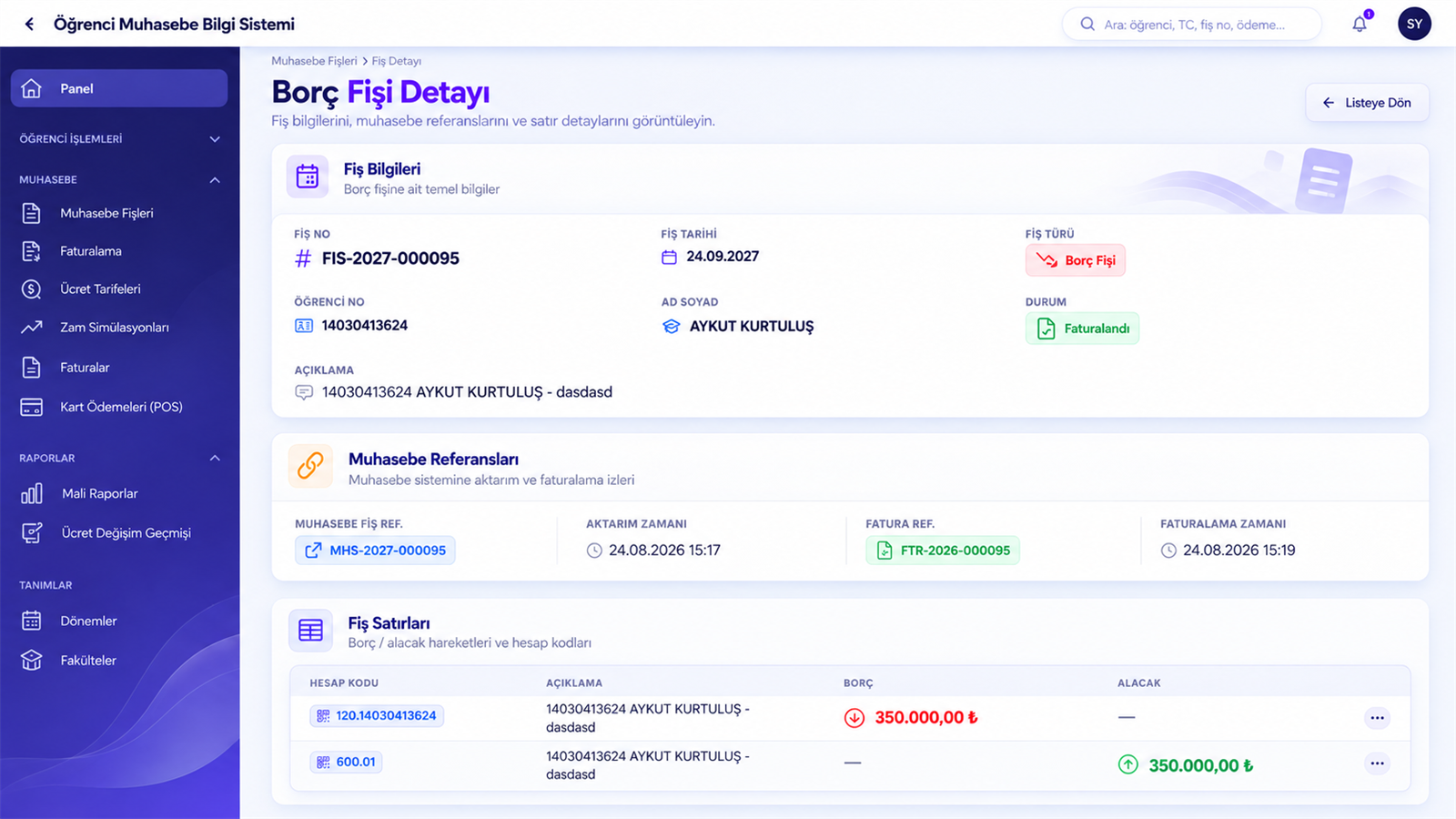Click account code 120.14030413624
Viewport: 1456px width, 819px height.
pos(377,716)
